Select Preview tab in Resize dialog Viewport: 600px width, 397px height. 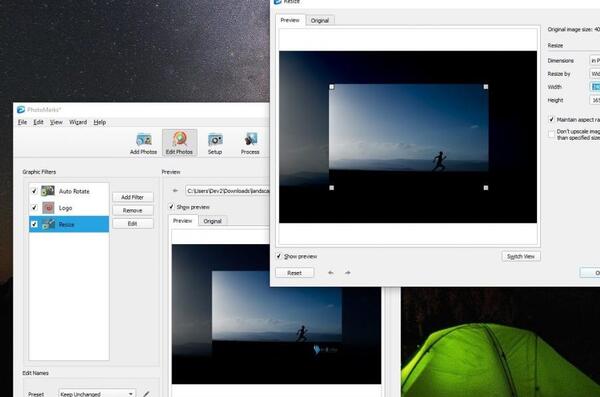click(290, 20)
